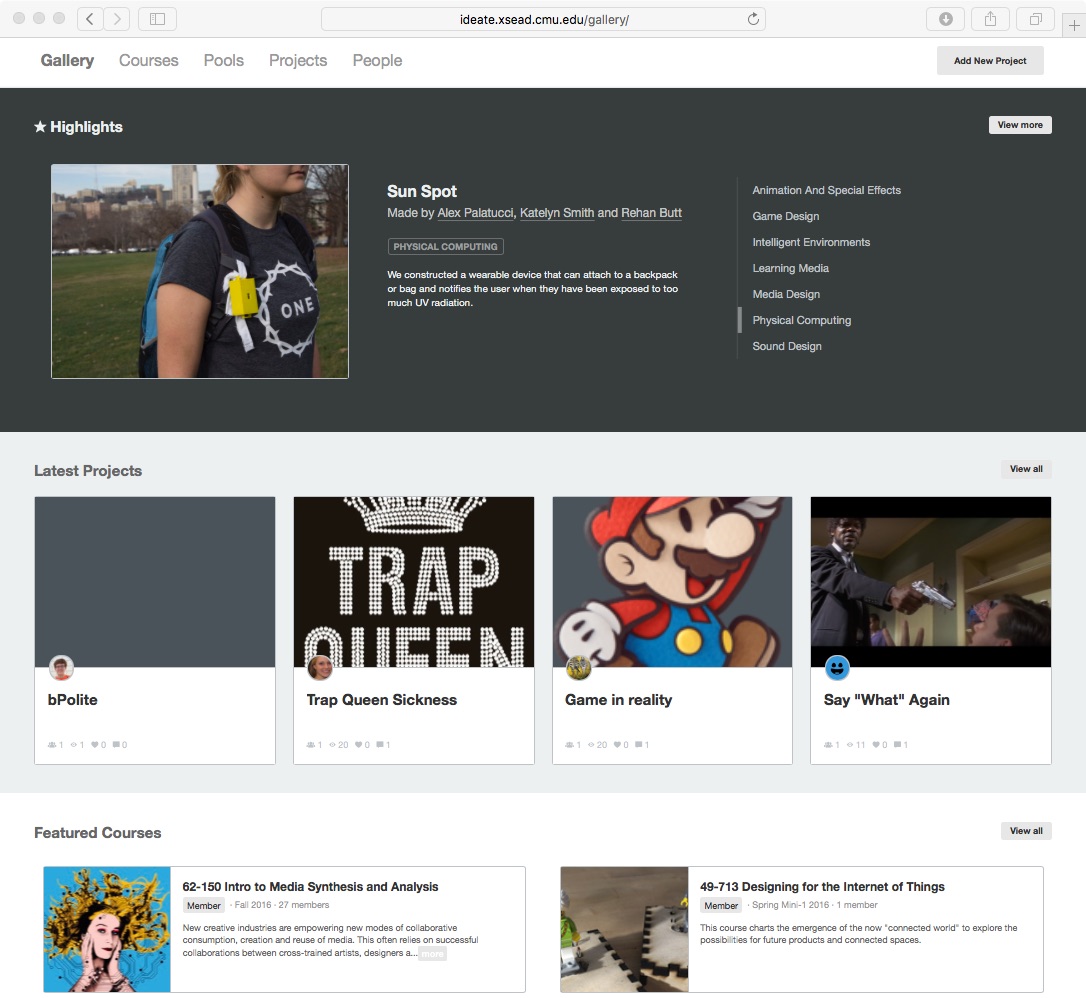Open the Say "What" Again movie thumbnail
1086x998 pixels.
coord(931,582)
